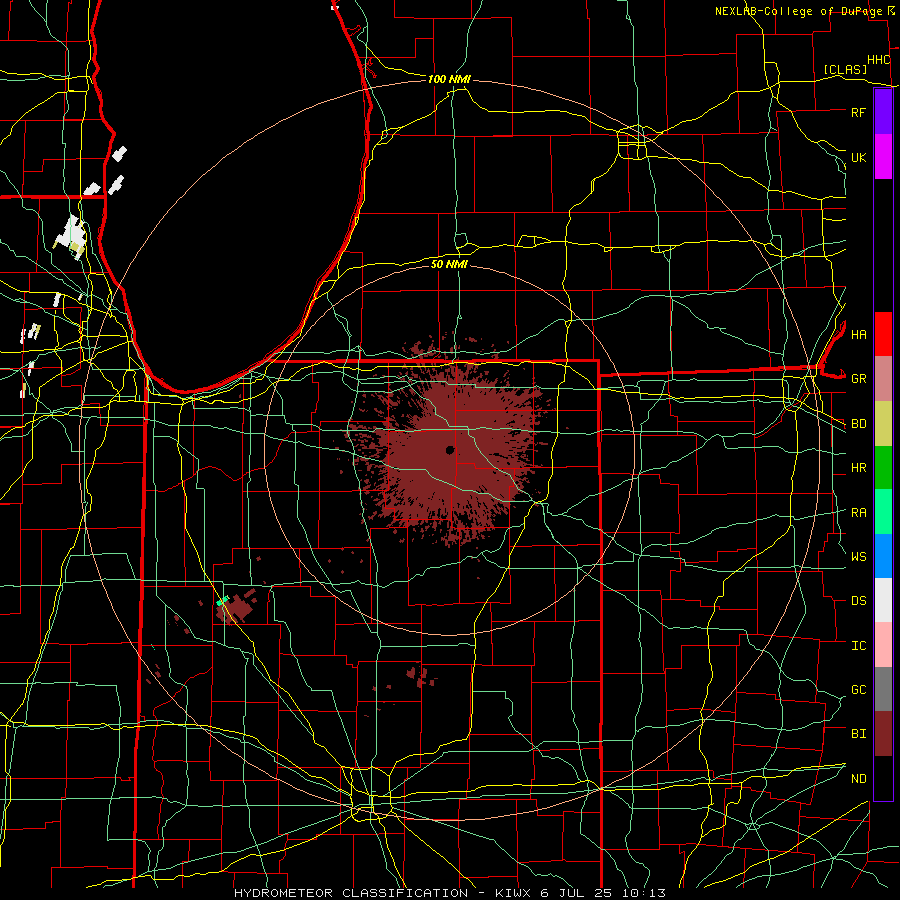Click the UK legend label
This screenshot has width=900, height=900.
858,157
